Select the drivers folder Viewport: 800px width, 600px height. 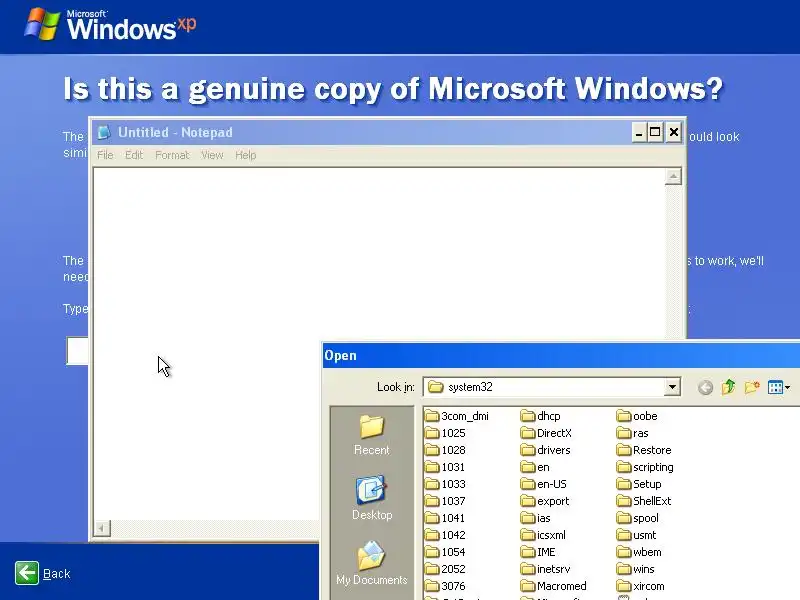[546, 450]
